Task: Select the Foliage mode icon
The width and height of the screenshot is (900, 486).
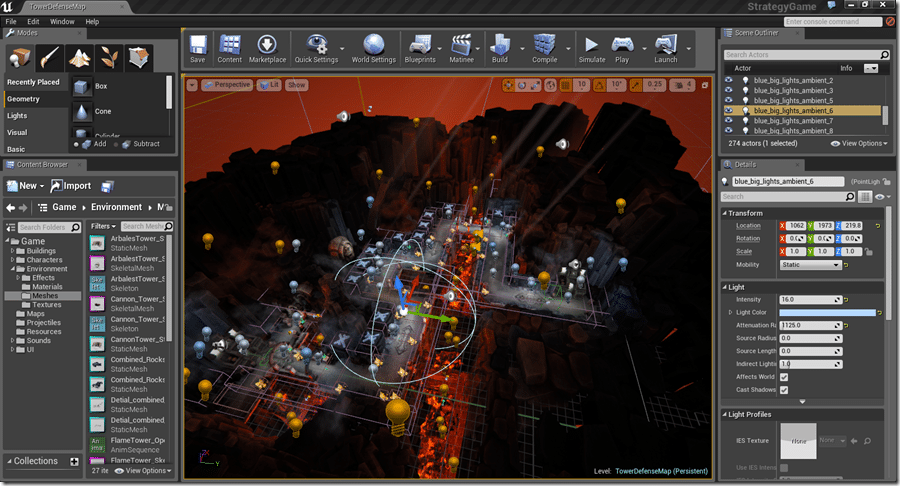Action: (109, 57)
